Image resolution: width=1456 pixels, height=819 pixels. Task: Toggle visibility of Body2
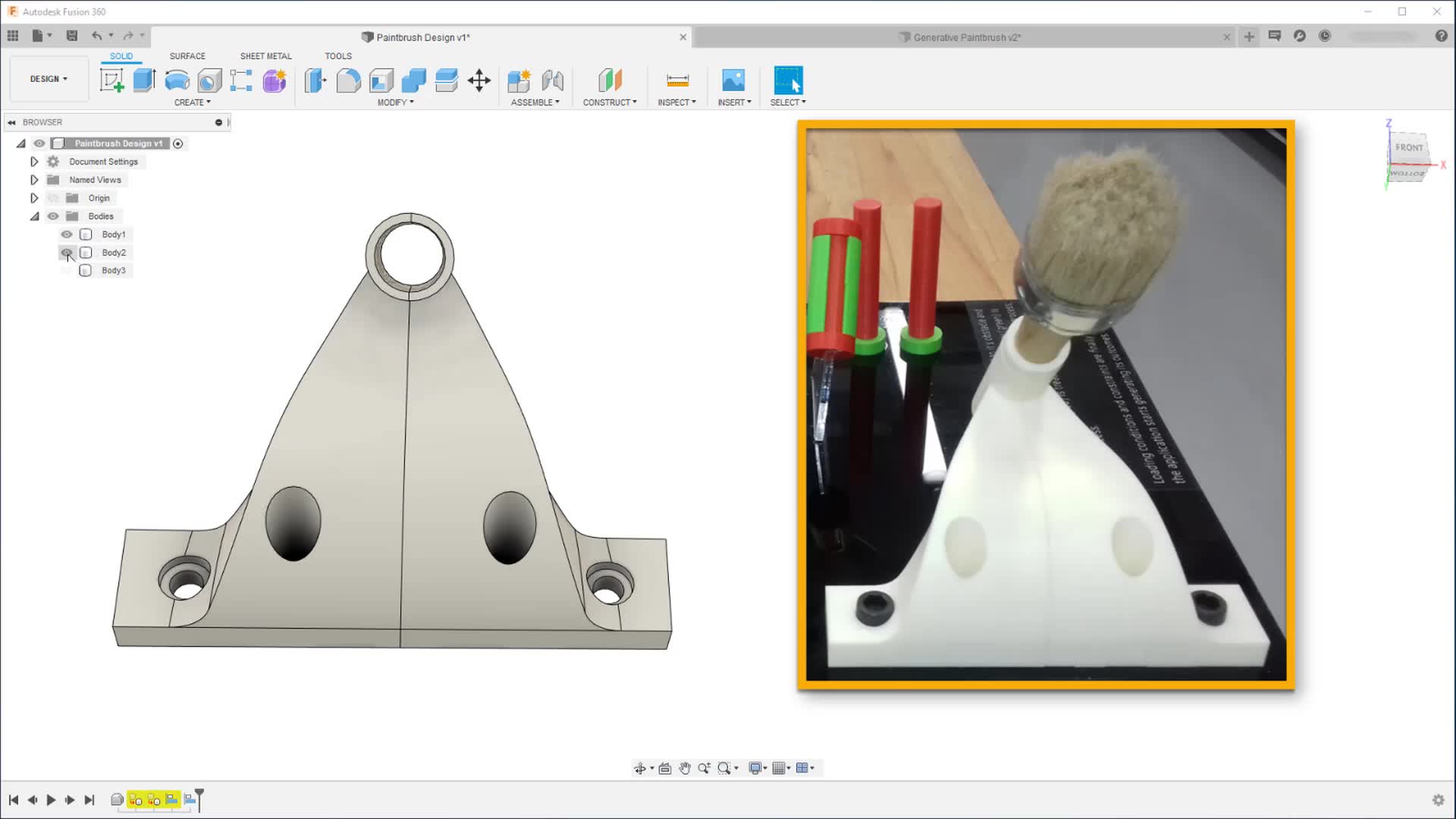point(67,253)
